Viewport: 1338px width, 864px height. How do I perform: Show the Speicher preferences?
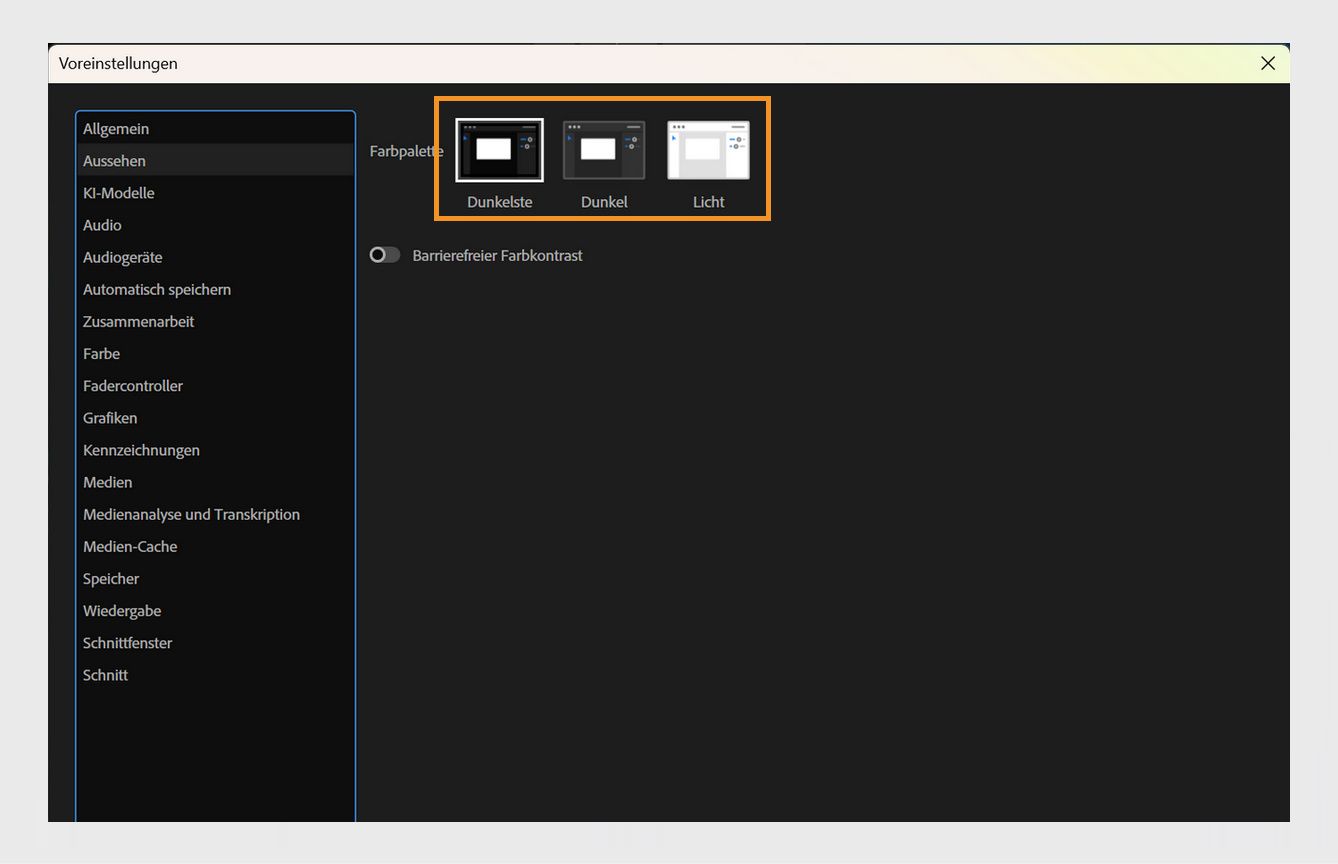[215, 578]
